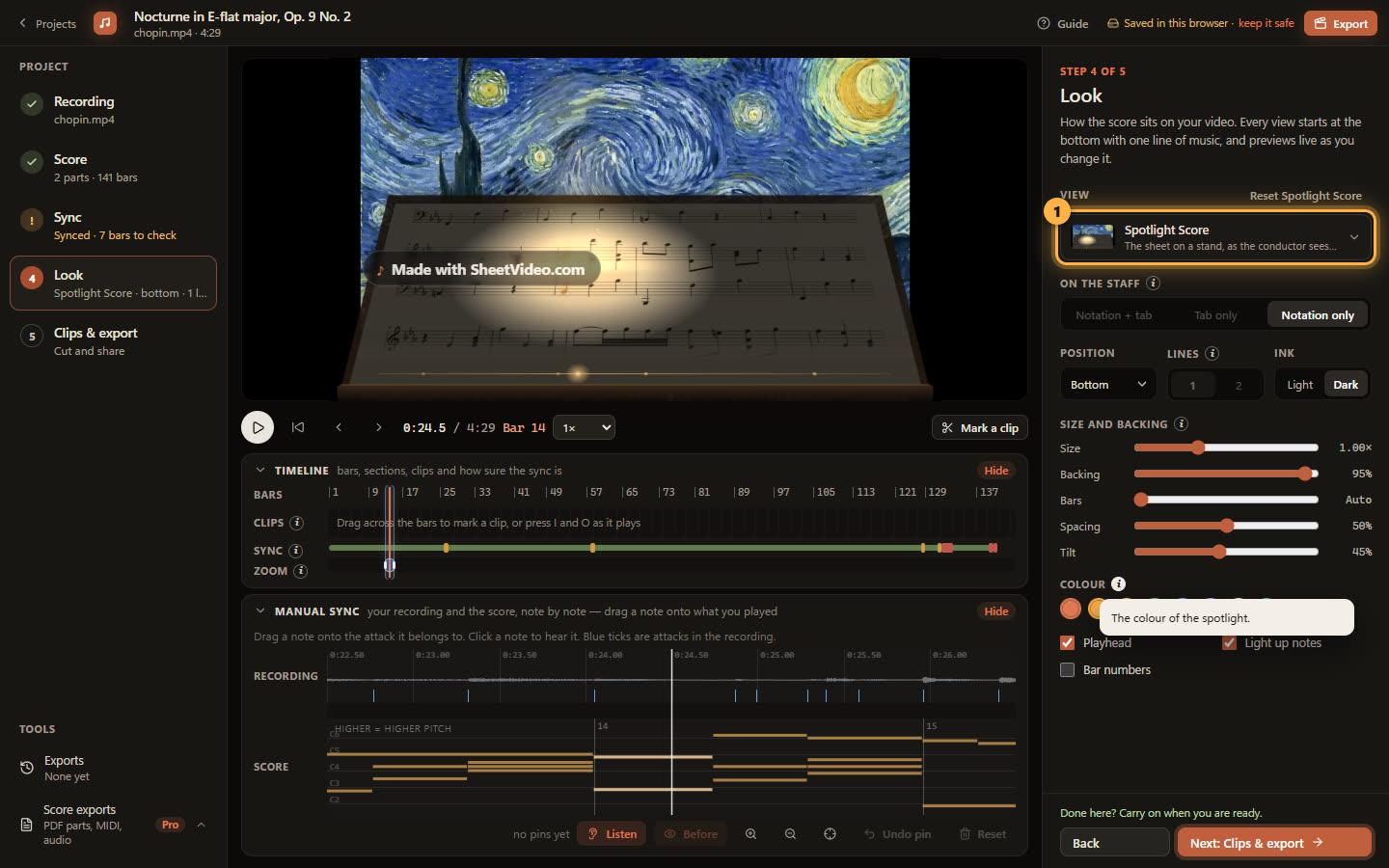Viewport: 1389px width, 868px height.
Task: Zoom out of the manual sync view
Action: point(790,834)
